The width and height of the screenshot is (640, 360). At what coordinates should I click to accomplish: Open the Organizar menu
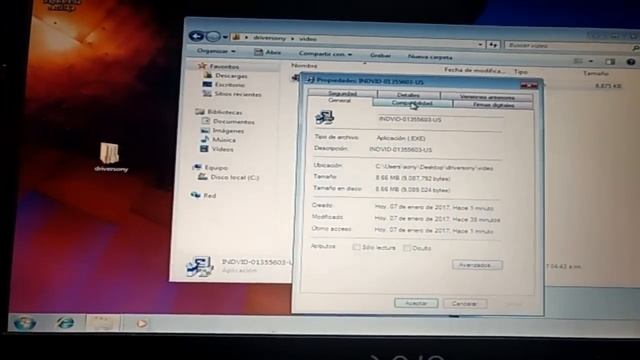click(x=216, y=51)
